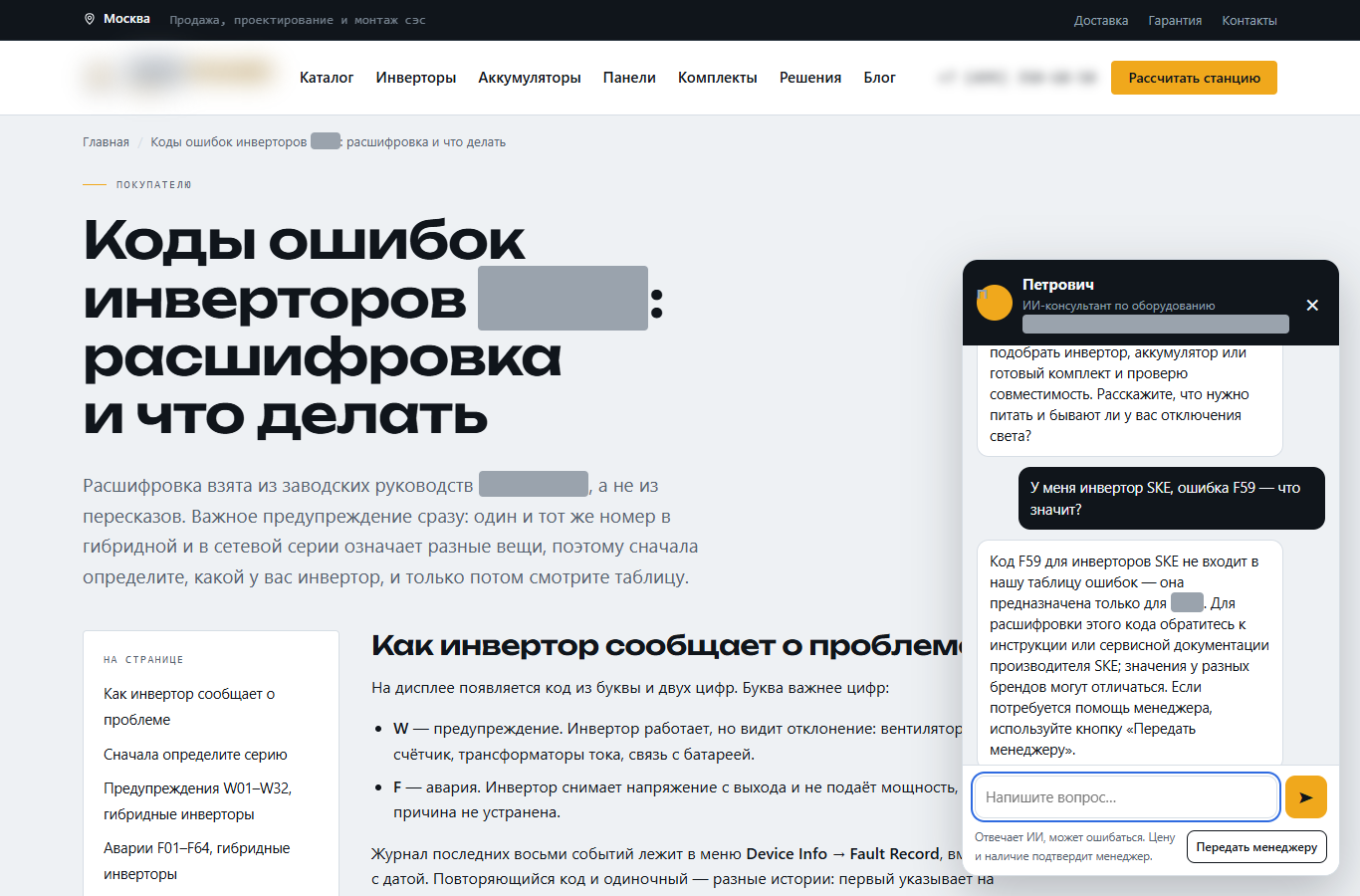
Task: Close the Петрович chat widget
Action: tap(1312, 305)
